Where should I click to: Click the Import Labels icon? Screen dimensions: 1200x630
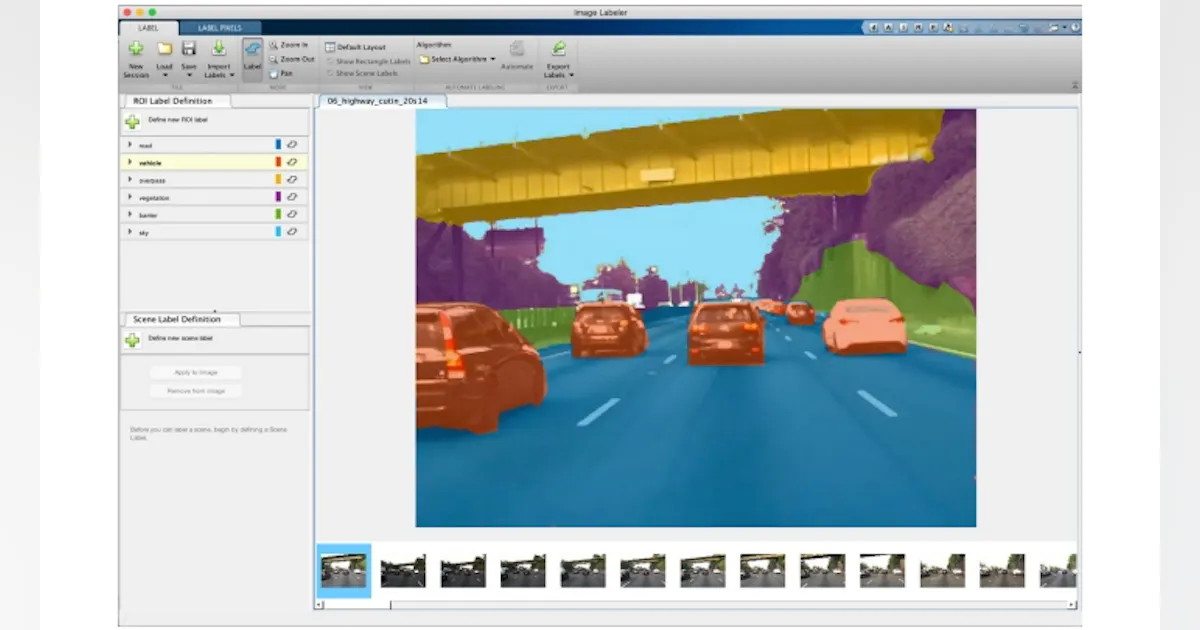pyautogui.click(x=218, y=48)
